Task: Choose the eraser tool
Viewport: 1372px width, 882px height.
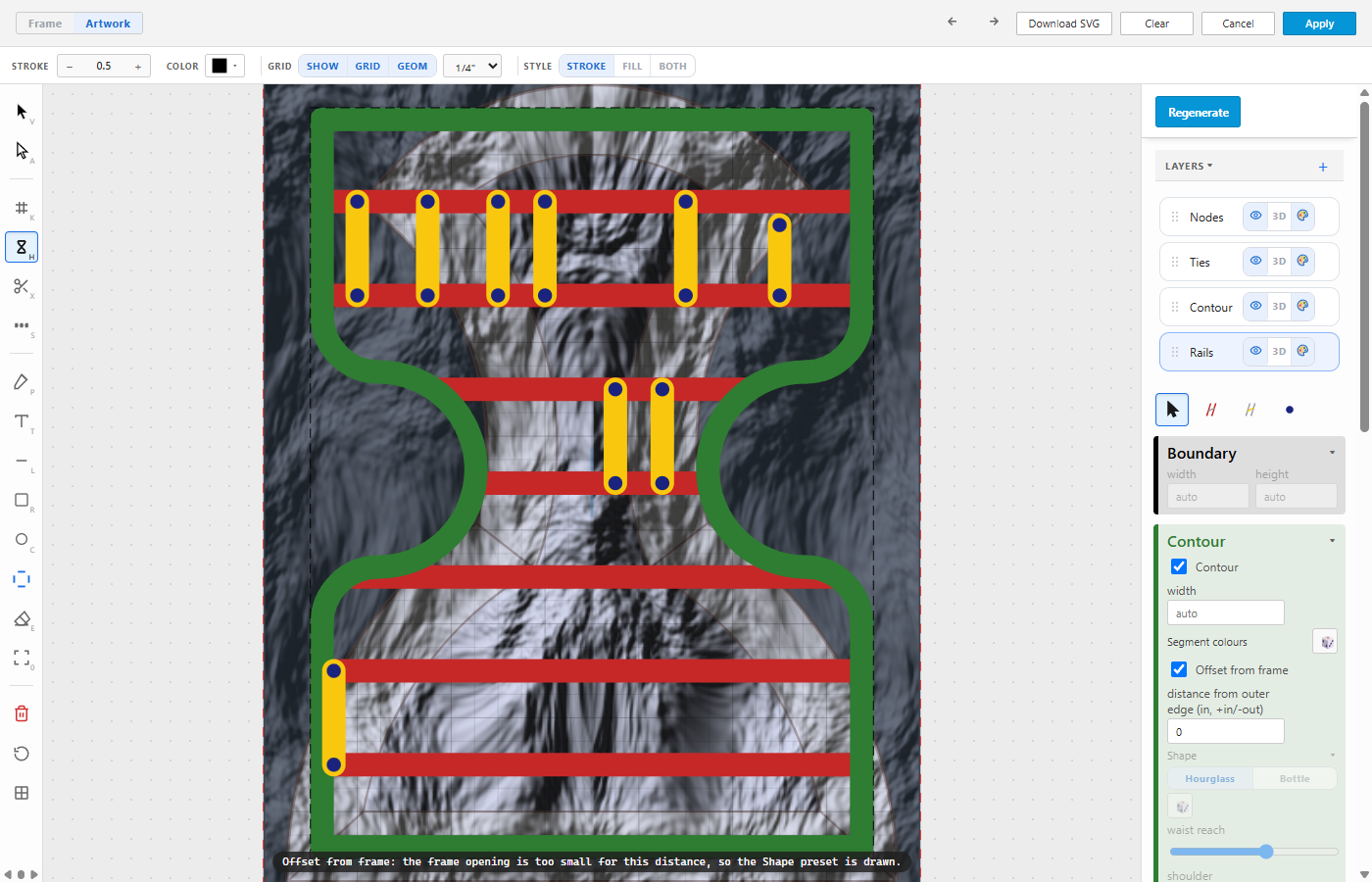Action: [22, 618]
